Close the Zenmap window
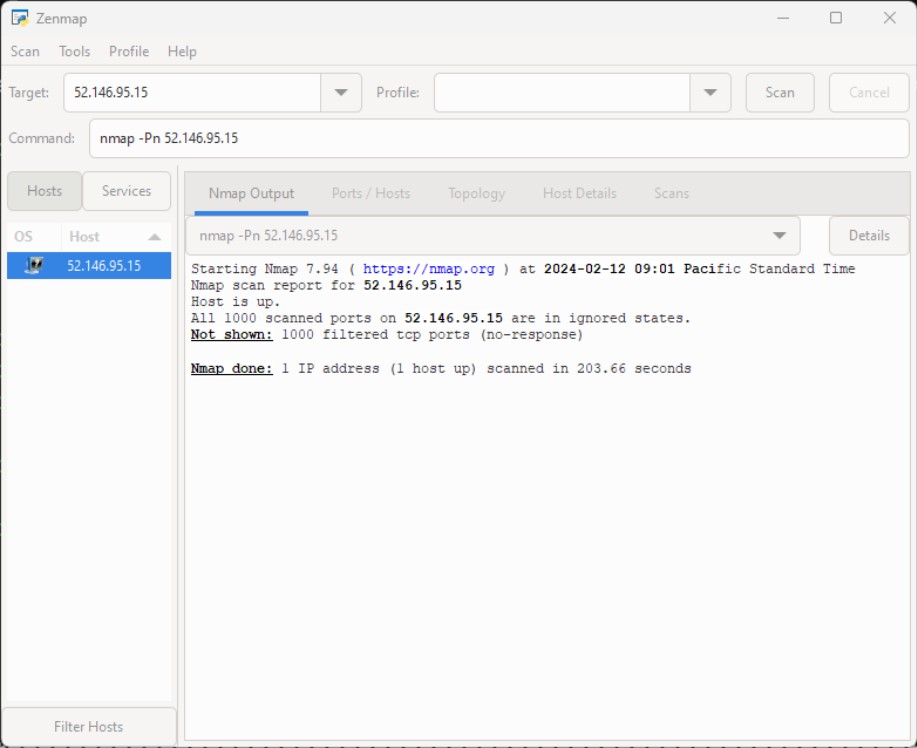Image resolution: width=917 pixels, height=748 pixels. pyautogui.click(x=890, y=18)
